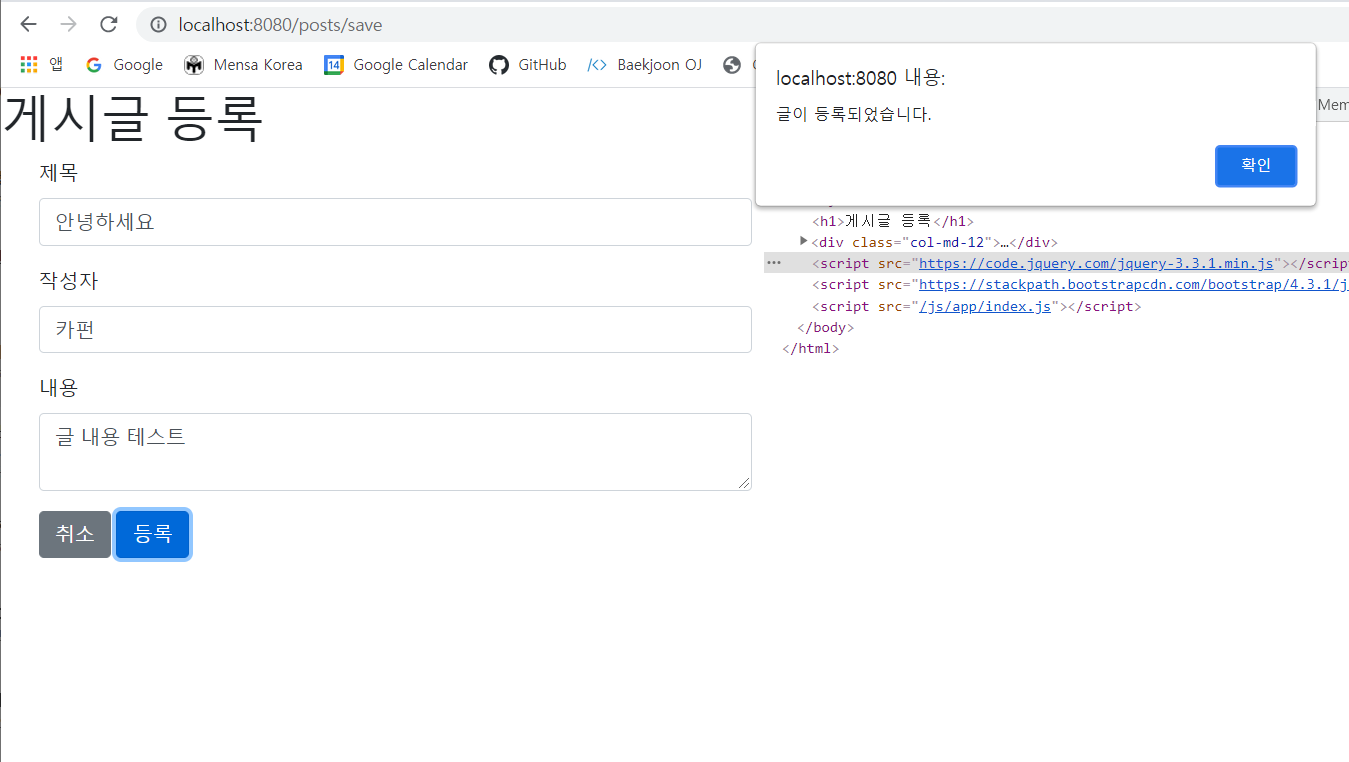Focus the 제목 title input field
Image resolution: width=1349 pixels, height=762 pixels.
click(395, 222)
